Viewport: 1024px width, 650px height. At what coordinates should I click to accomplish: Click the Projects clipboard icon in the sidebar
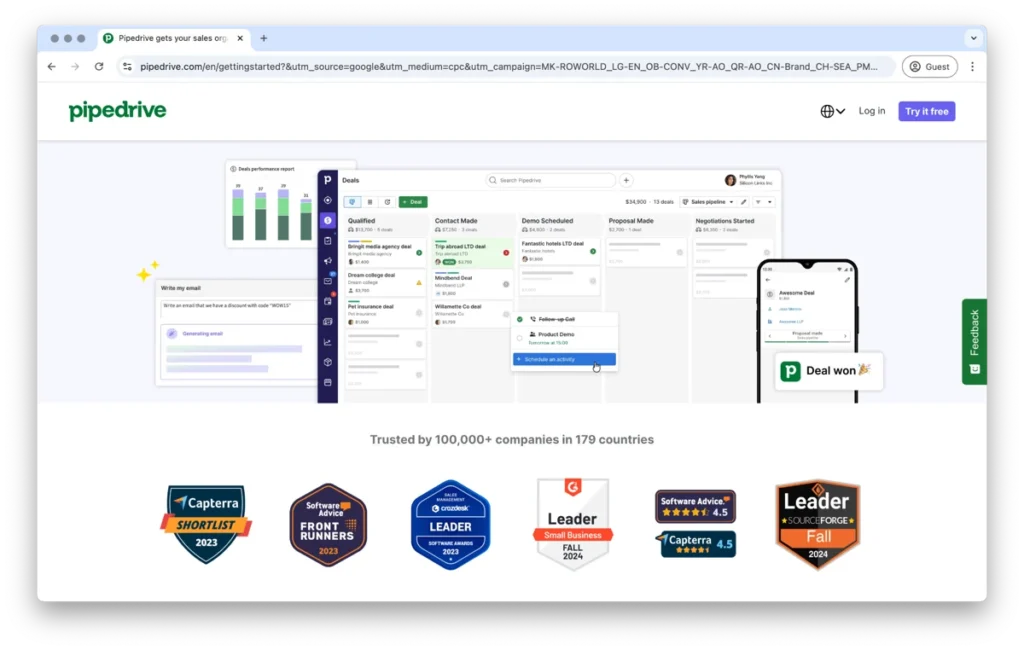click(x=328, y=241)
